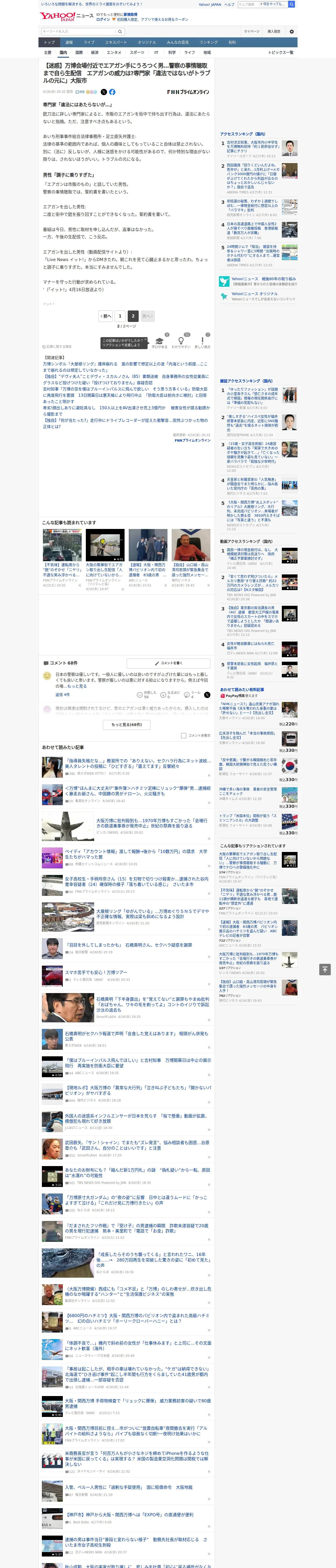Open the スマホ苦手でも安心!万博ツアー article

[x=96, y=973]
